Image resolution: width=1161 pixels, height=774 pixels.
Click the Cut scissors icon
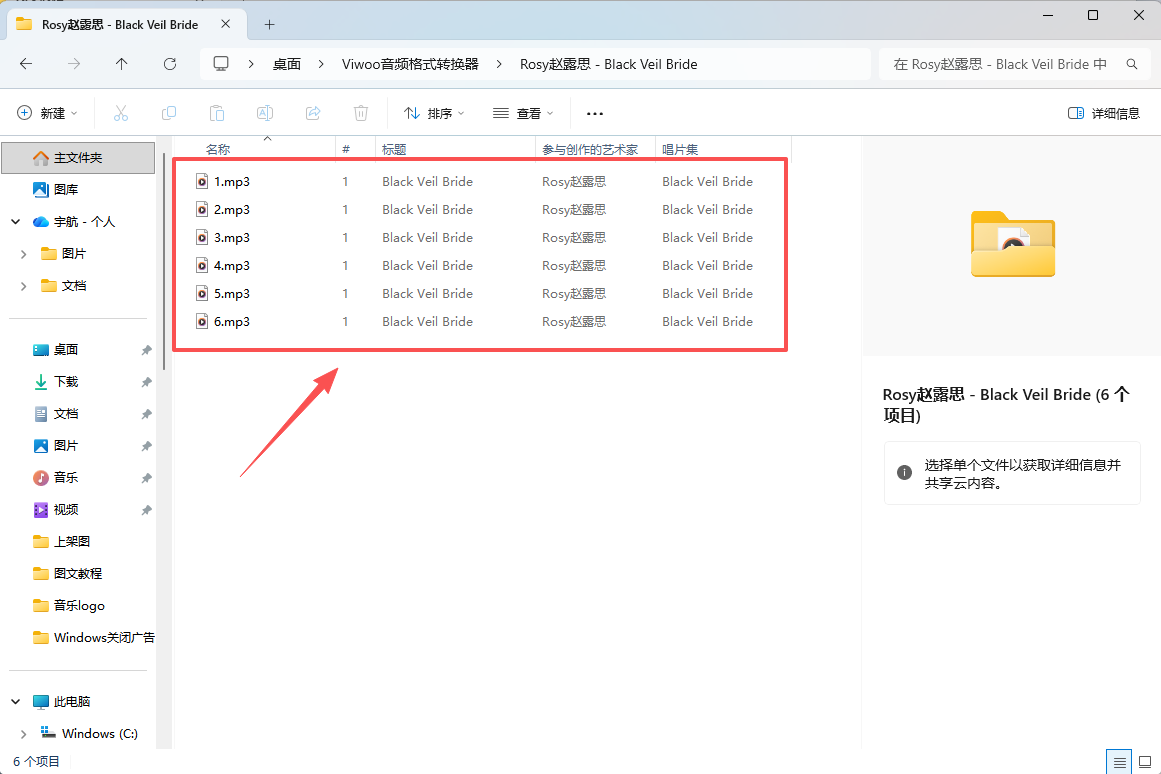(121, 113)
